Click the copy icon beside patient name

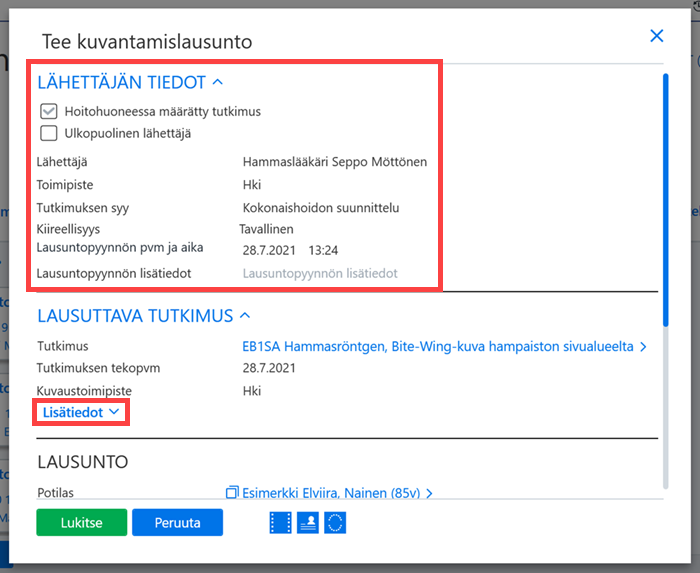point(232,492)
